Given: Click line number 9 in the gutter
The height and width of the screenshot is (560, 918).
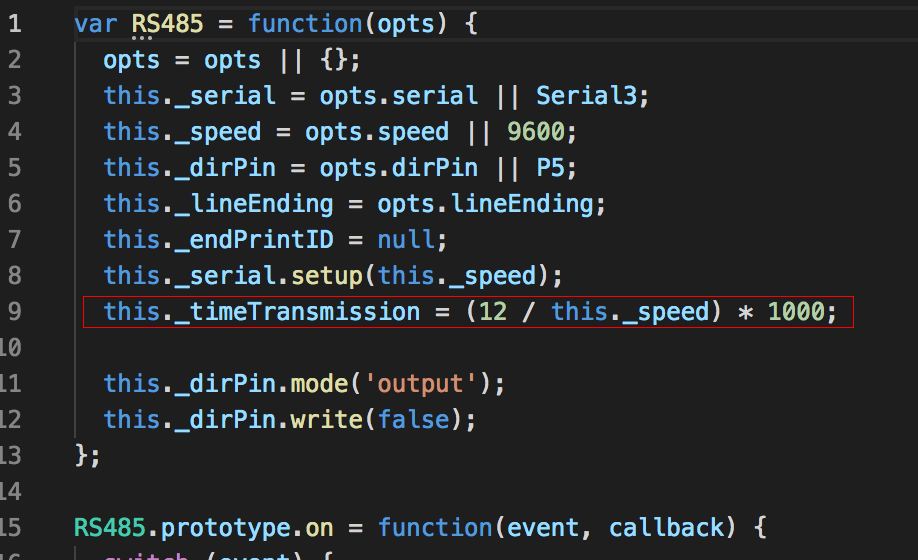Looking at the screenshot, I should (x=15, y=311).
